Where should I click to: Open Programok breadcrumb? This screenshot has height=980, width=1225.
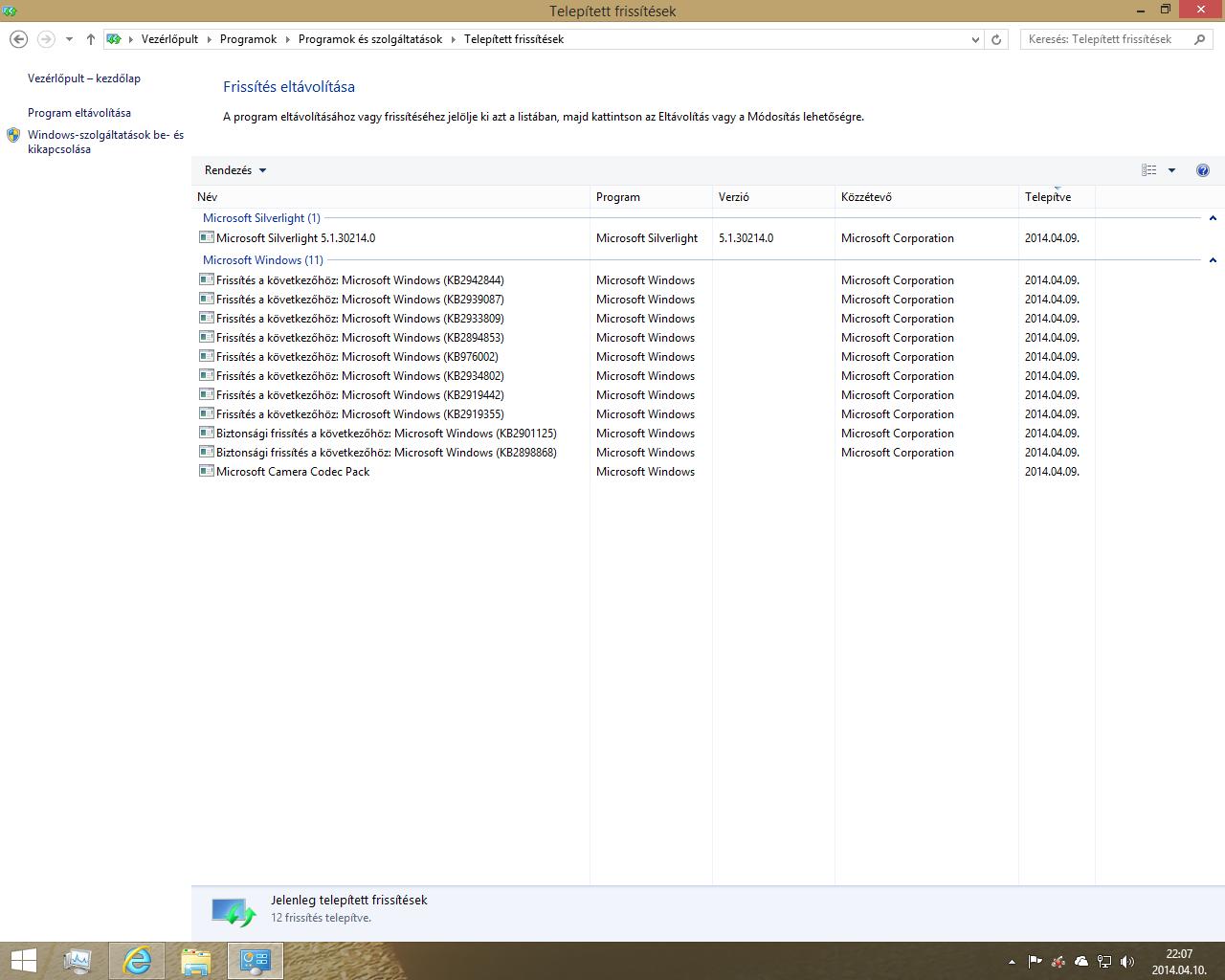[248, 39]
